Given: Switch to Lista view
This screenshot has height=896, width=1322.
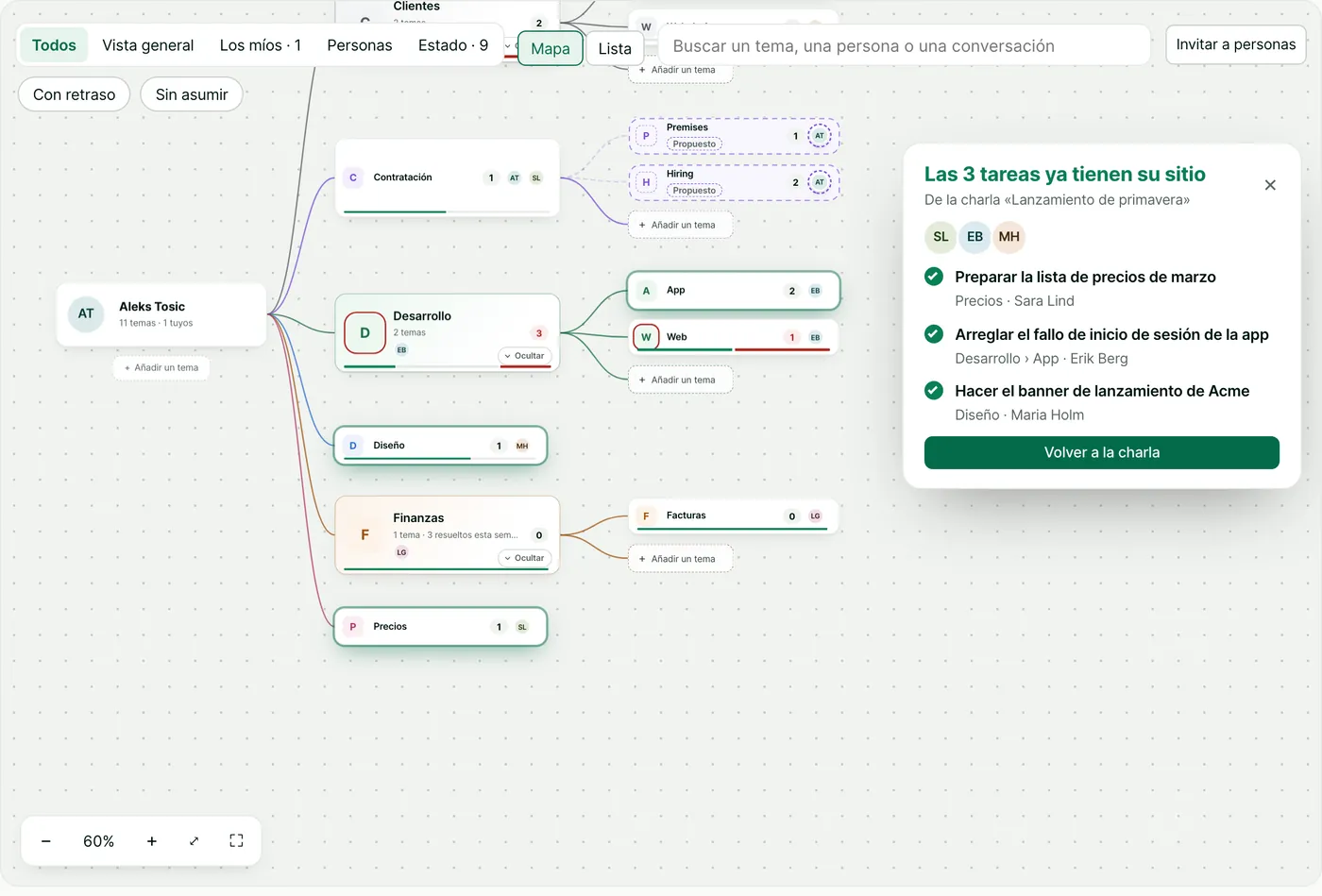Looking at the screenshot, I should point(615,49).
